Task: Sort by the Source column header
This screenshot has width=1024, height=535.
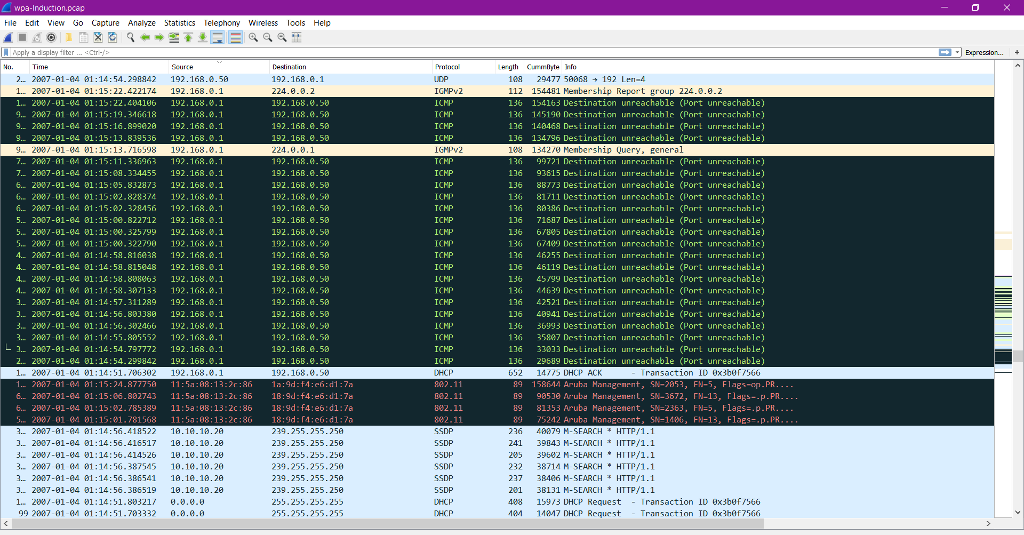Action: pyautogui.click(x=219, y=67)
